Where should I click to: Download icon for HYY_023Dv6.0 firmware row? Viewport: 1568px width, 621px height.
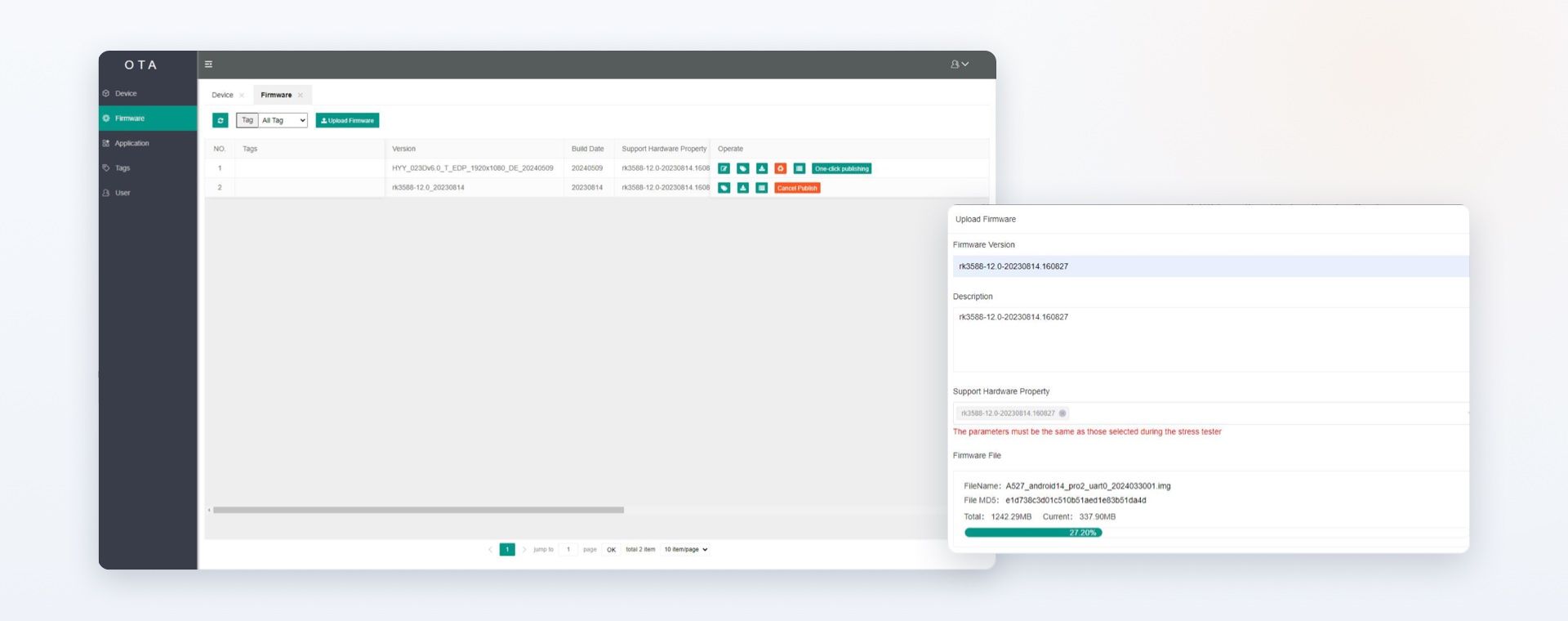coord(762,168)
